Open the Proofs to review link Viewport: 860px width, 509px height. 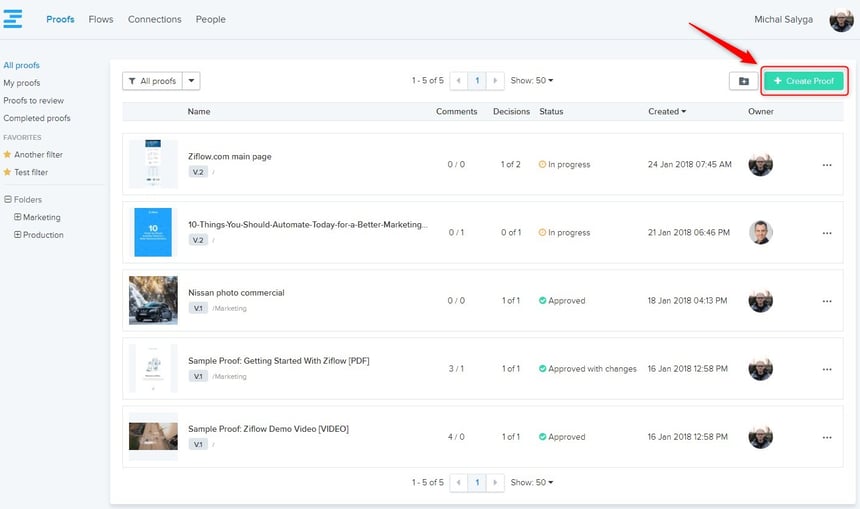point(33,101)
